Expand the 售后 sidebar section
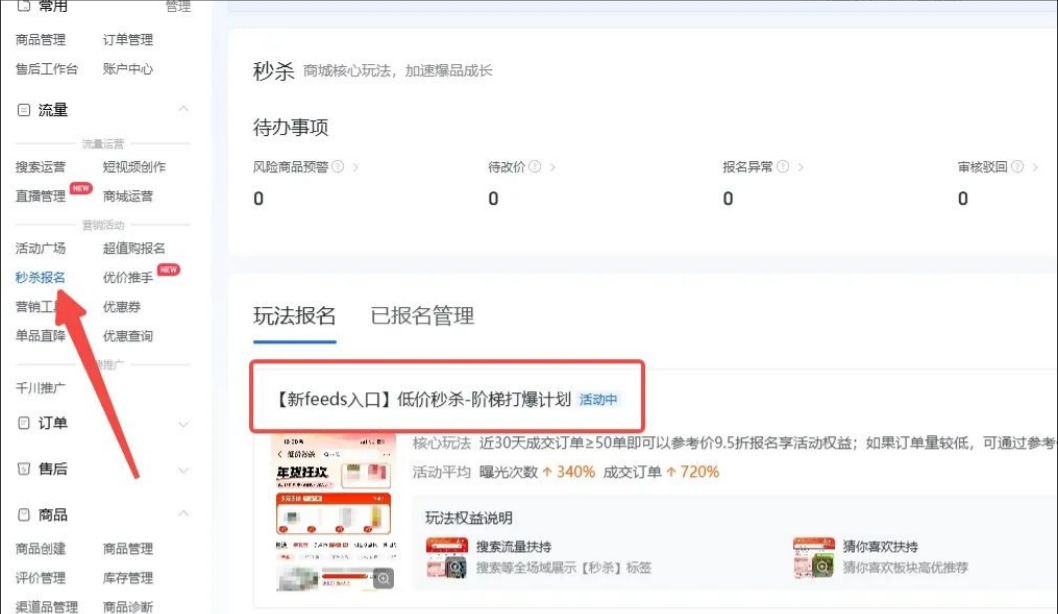The image size is (1058, 614). 183,470
